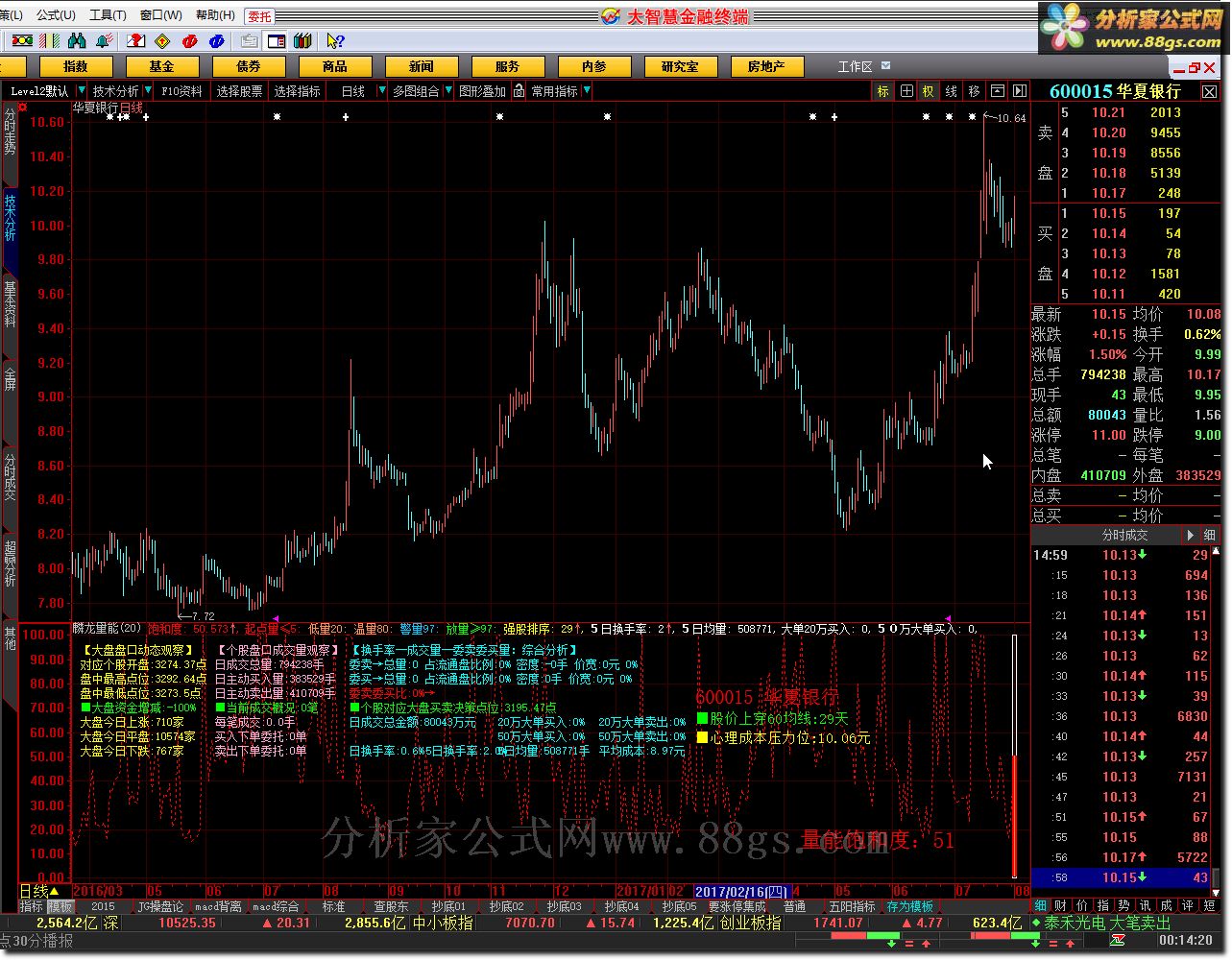Open F10资料 from chart toolbar
This screenshot has height=960, width=1232.
pos(182,91)
